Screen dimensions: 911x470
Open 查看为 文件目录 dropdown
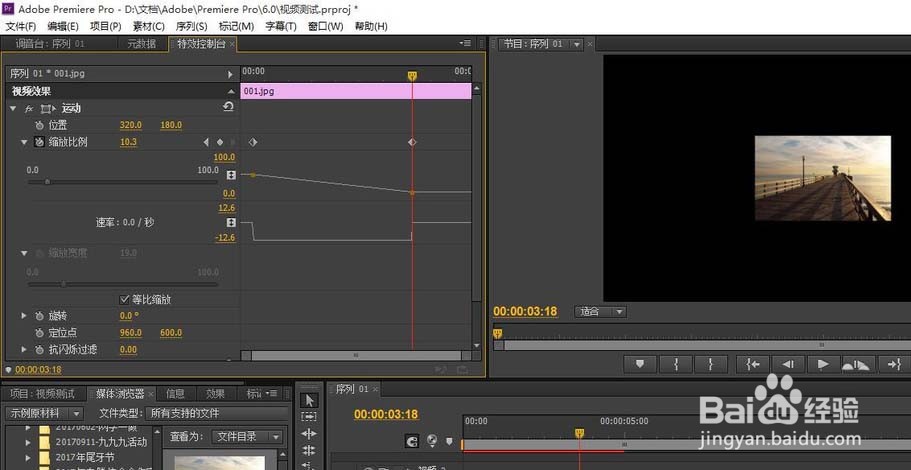tap(247, 437)
